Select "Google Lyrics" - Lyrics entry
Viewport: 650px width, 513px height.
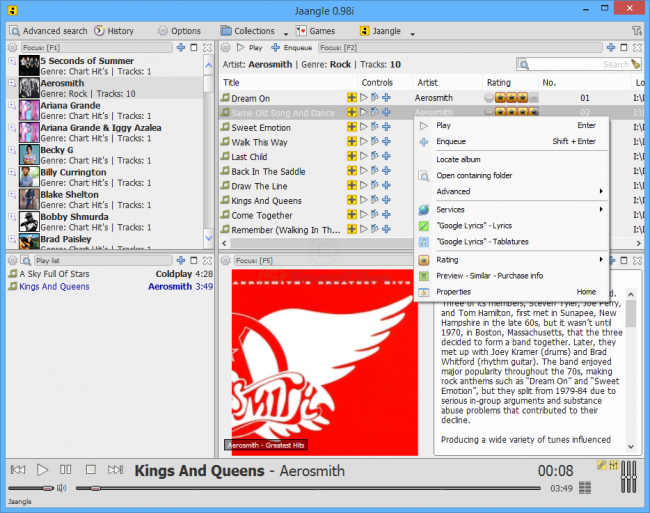click(x=512, y=226)
